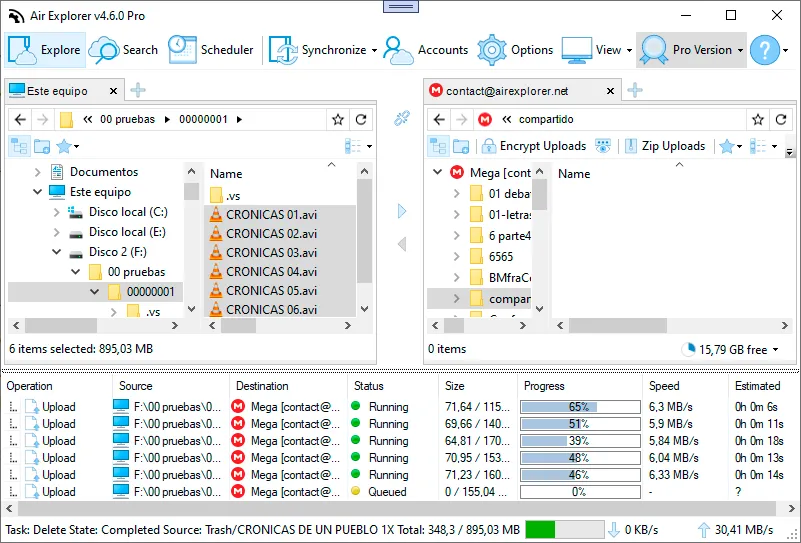Screen dimensions: 801x543
Task: Click the password view icon after Encrypt Uploads
Action: coord(603,147)
